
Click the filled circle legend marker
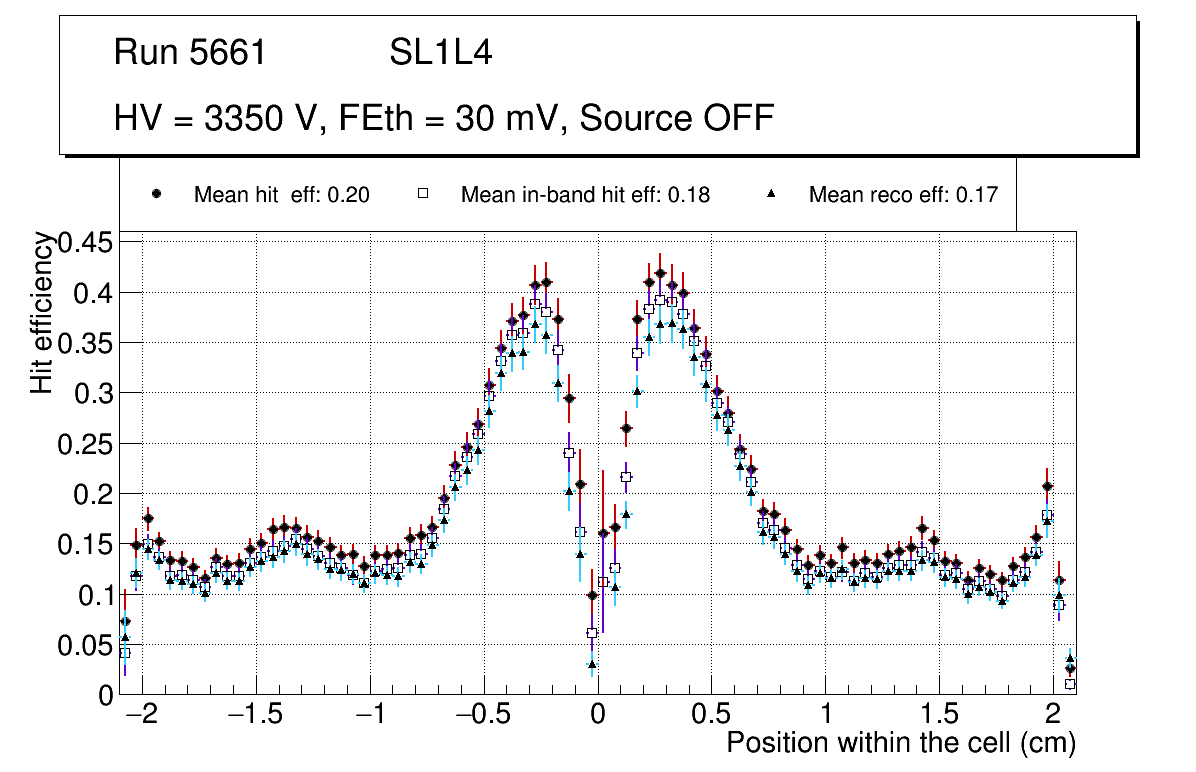click(x=156, y=195)
